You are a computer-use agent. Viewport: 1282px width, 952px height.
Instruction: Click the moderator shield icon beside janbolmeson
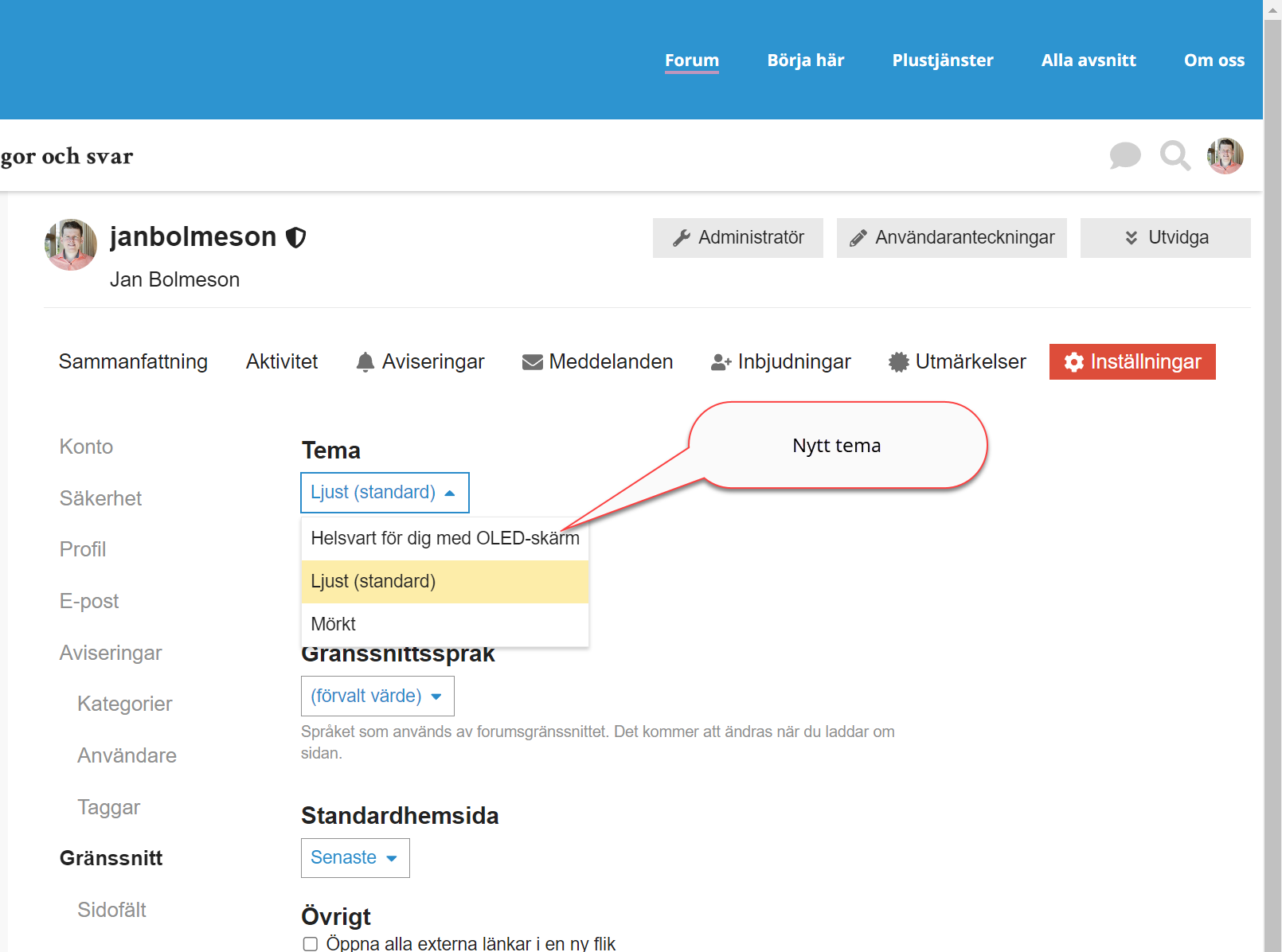point(296,237)
